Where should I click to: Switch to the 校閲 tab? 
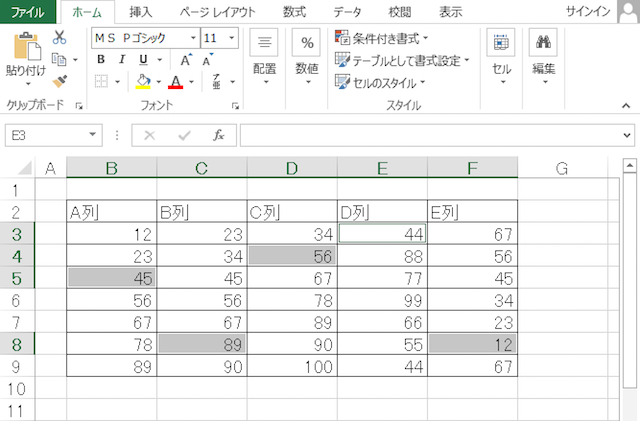click(400, 12)
